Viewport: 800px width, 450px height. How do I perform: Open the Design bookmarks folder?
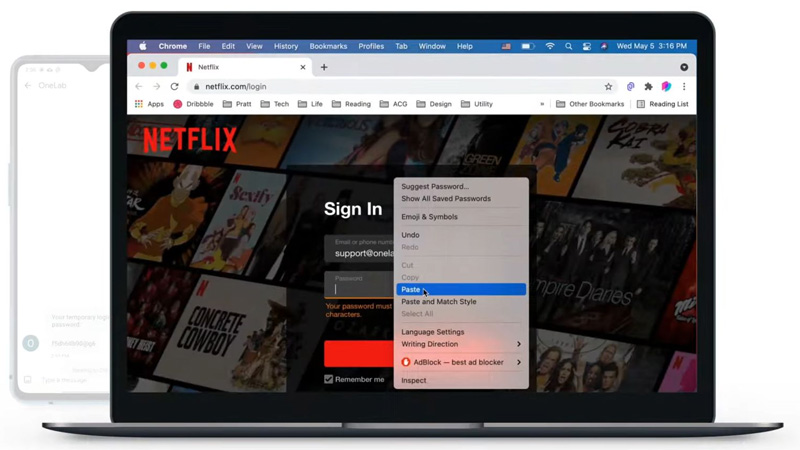pos(434,104)
